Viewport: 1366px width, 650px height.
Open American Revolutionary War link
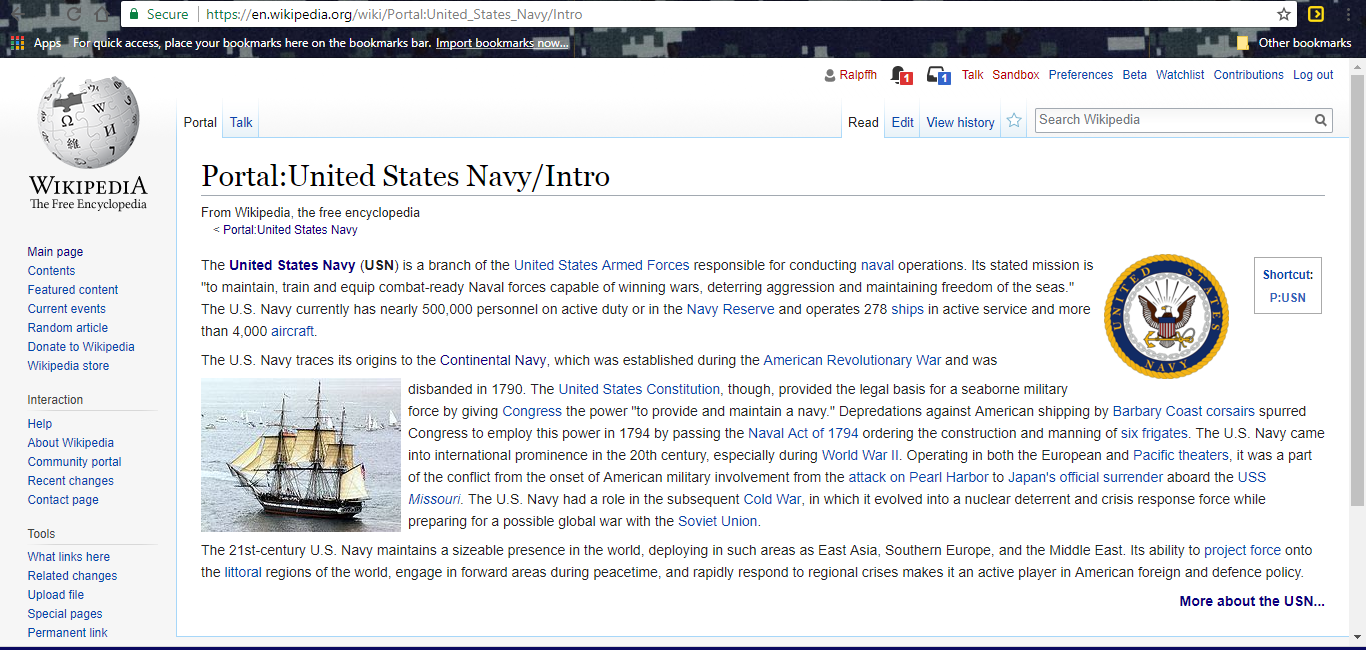coord(852,360)
